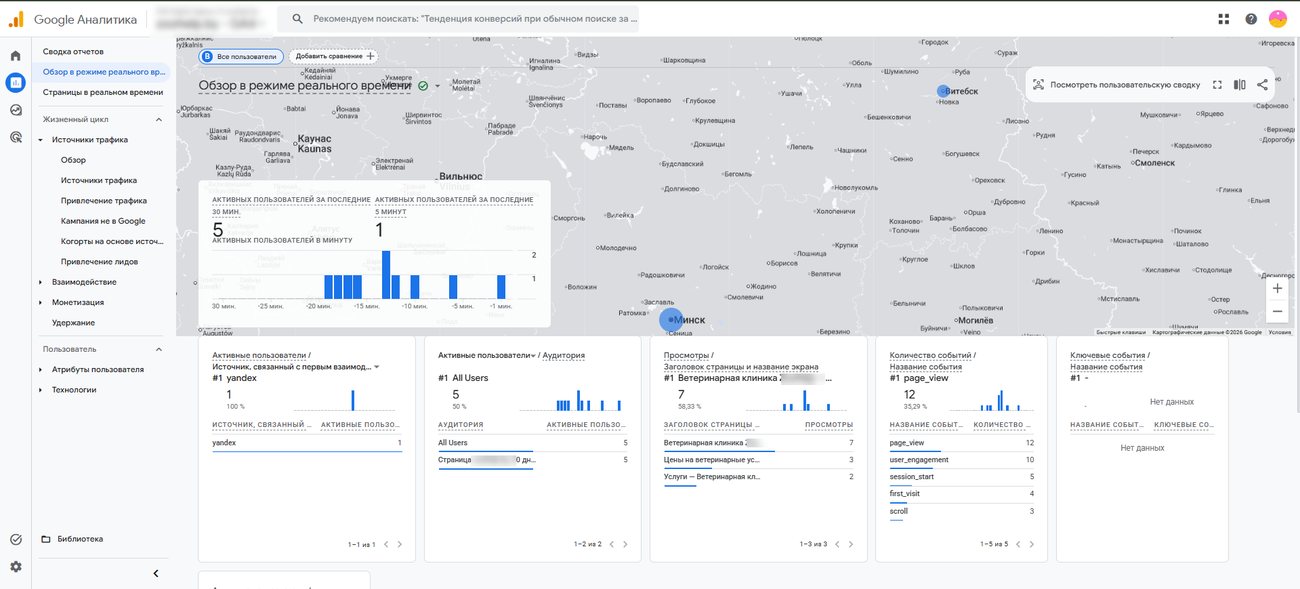Open the Advertising icon in left rail
The image size is (1300, 589).
15,137
